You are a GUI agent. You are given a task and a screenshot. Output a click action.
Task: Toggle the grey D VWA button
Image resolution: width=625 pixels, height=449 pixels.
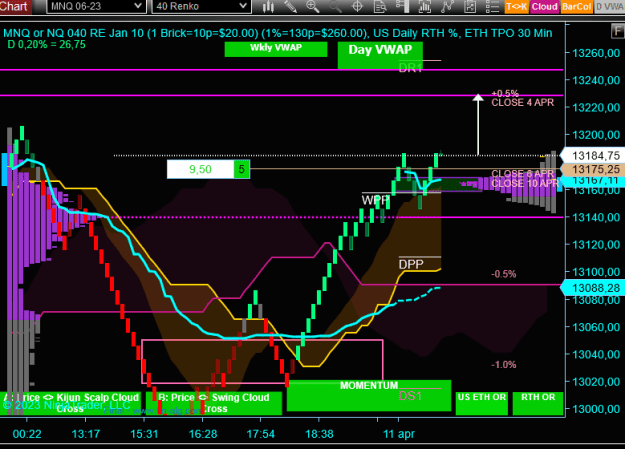(x=609, y=7)
